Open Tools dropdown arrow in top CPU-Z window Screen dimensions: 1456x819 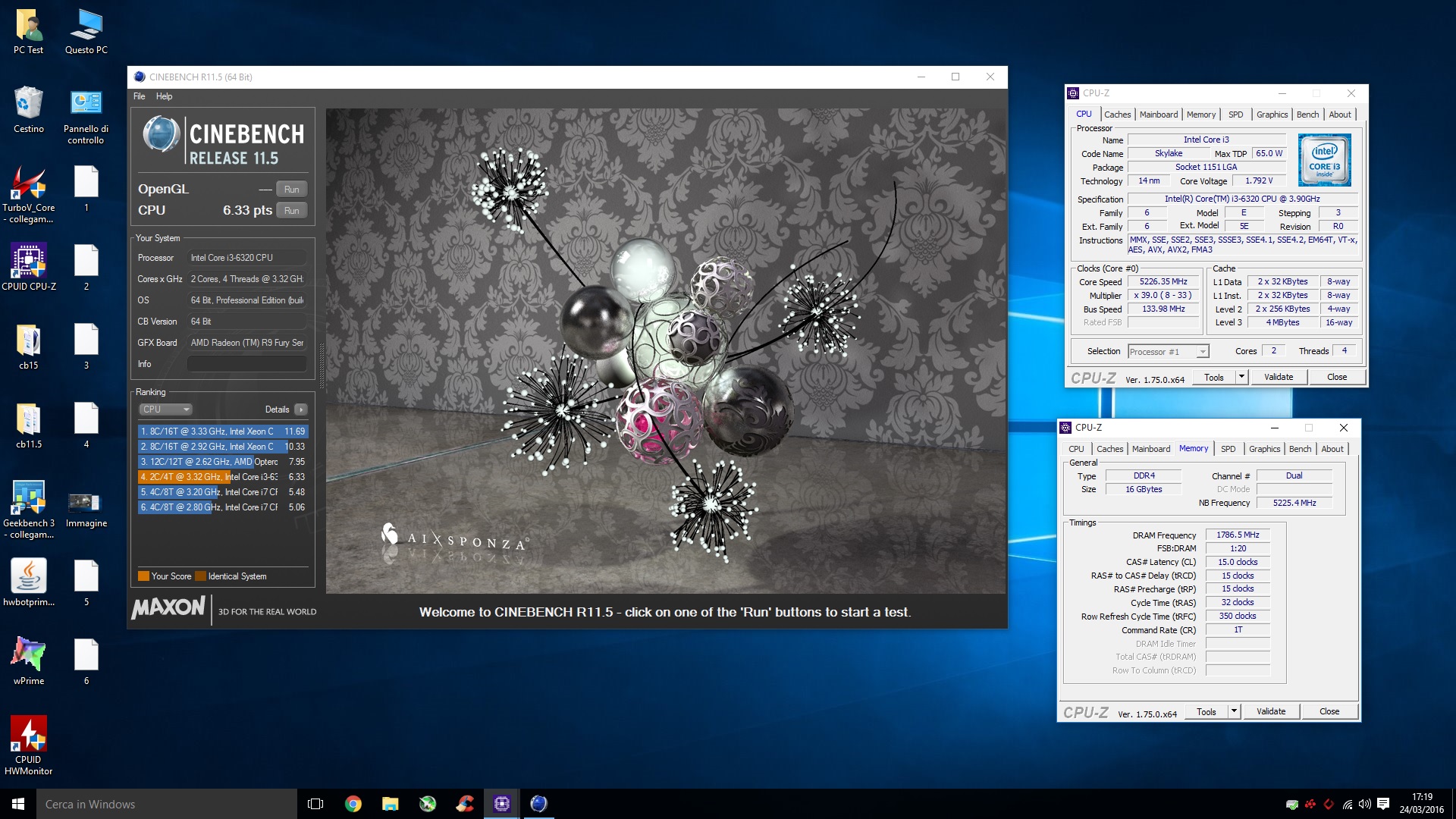point(1241,377)
